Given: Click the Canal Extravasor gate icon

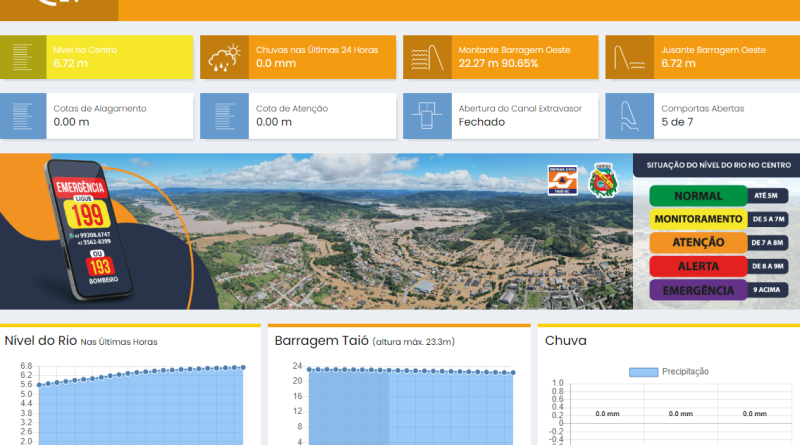Looking at the screenshot, I should tap(428, 116).
